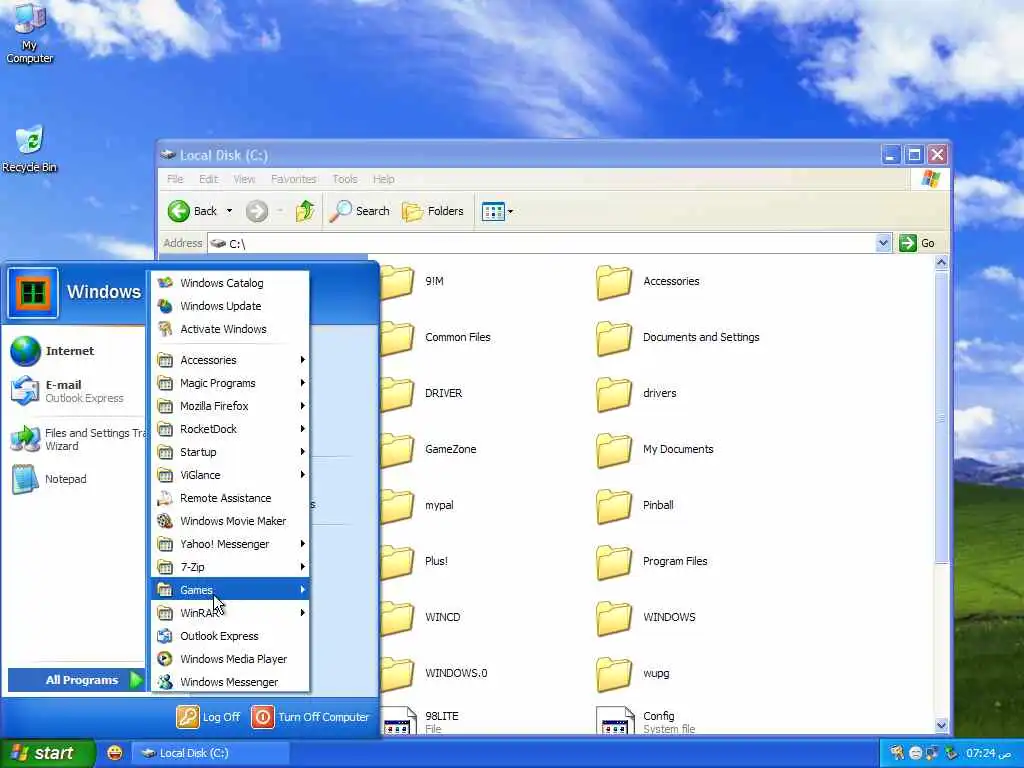Click the scrollbar up arrow in Local Disk
The height and width of the screenshot is (768, 1024).
(941, 263)
